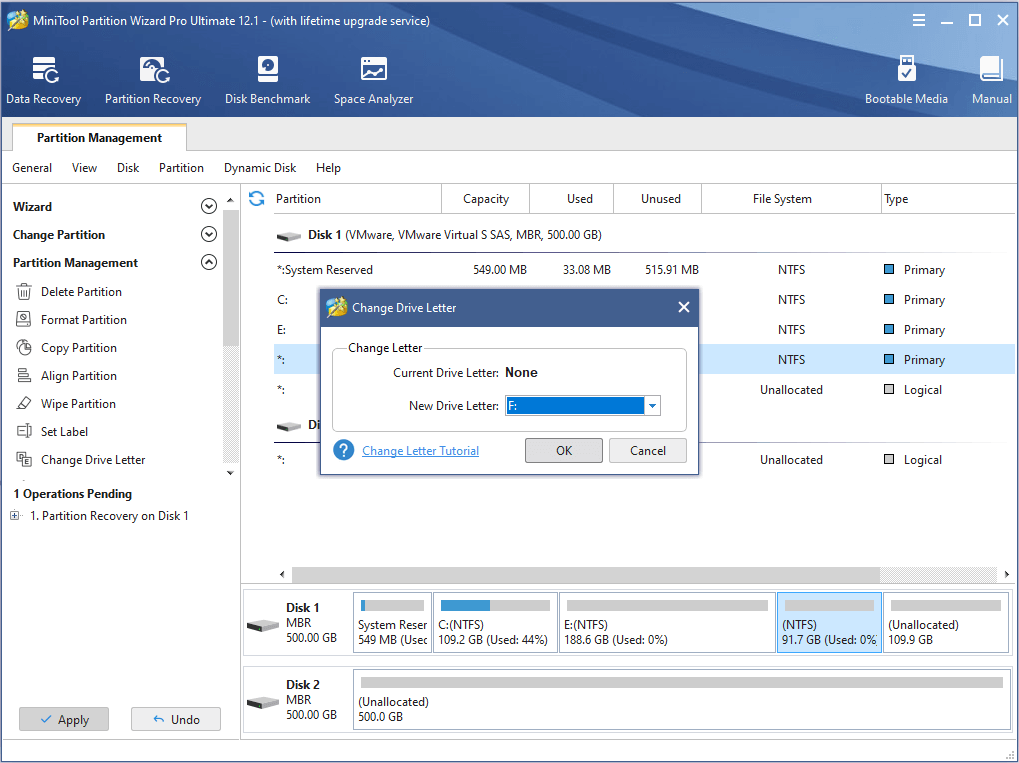
Task: Start the Space Analyzer tool
Action: 373,81
